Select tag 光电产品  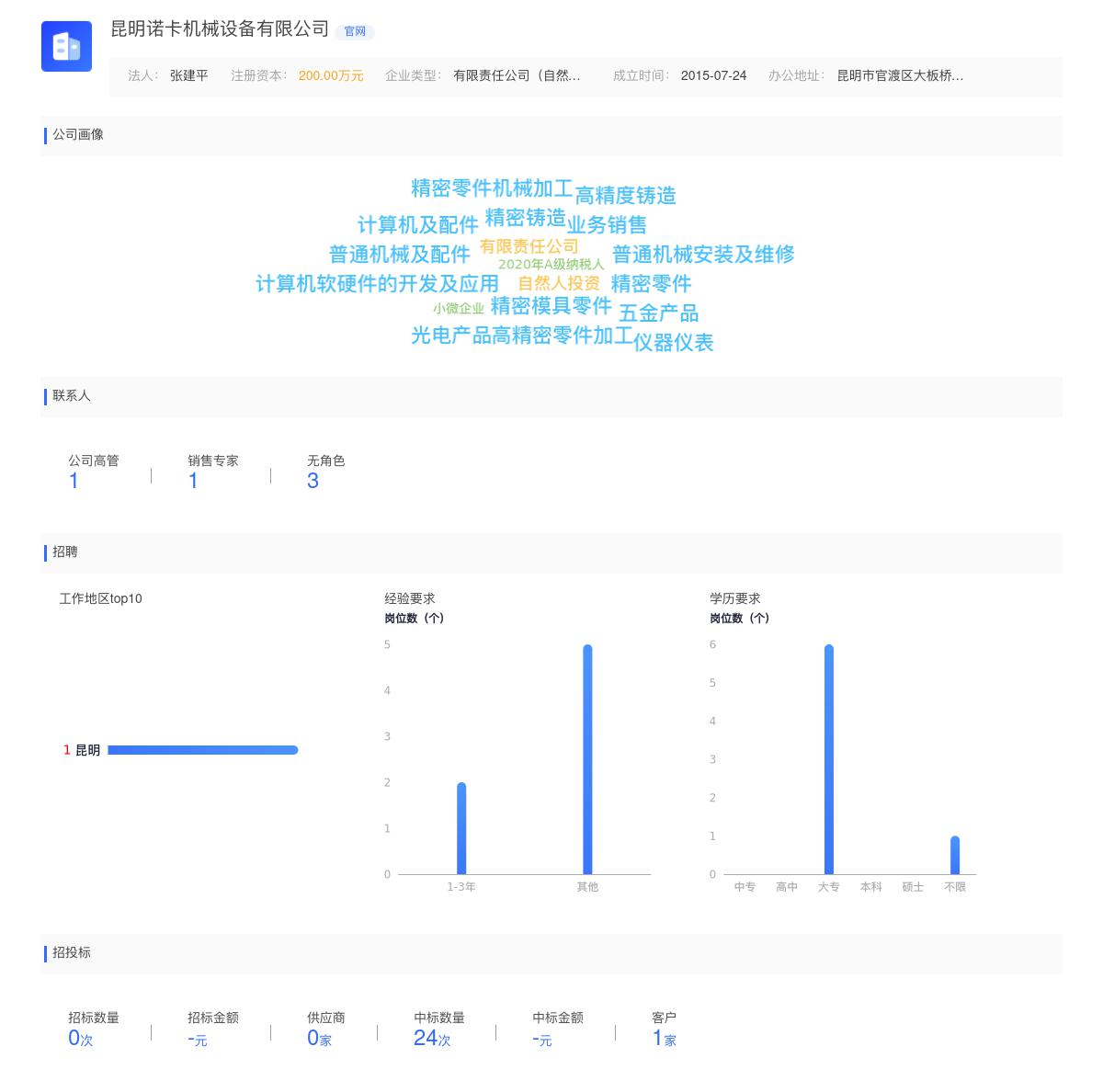450,335
